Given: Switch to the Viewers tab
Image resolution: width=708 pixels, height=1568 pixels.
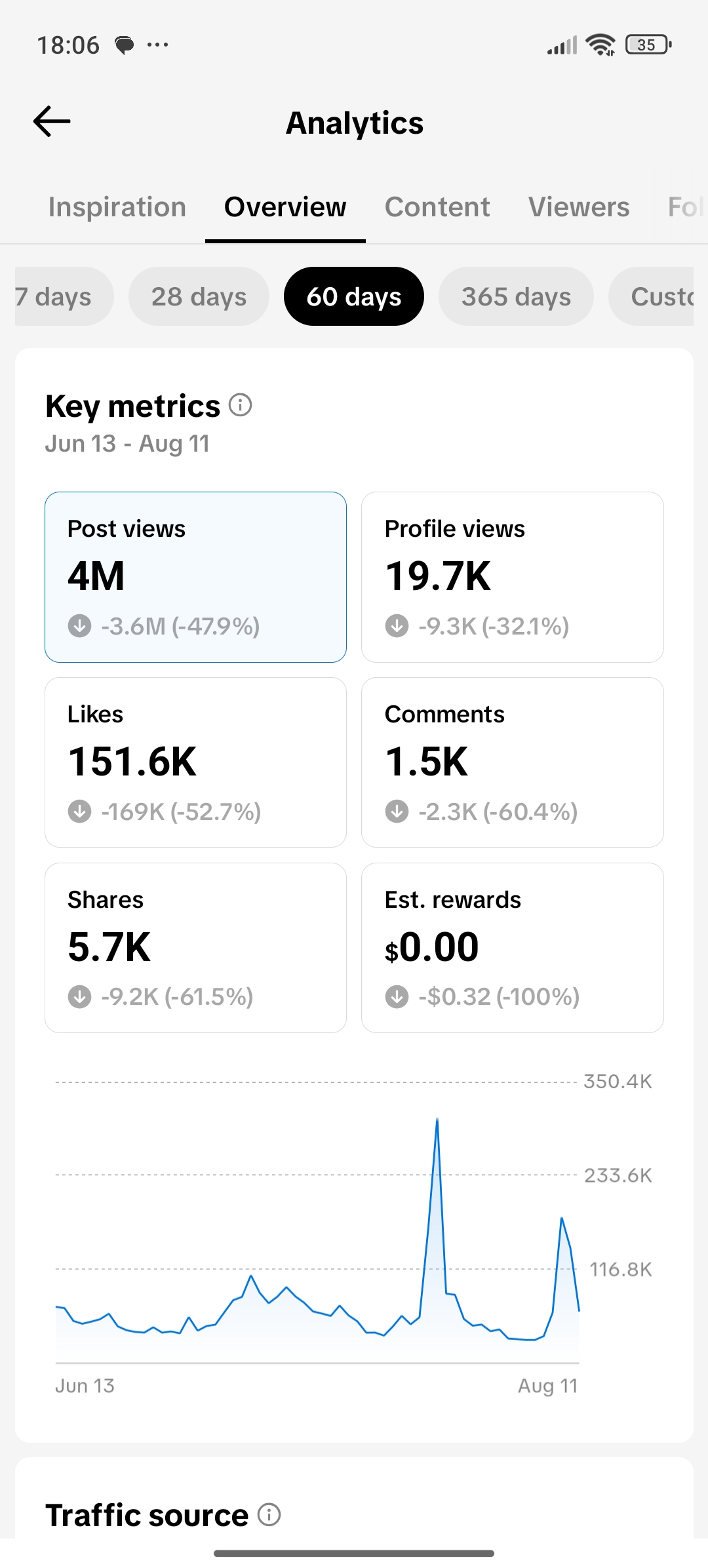Looking at the screenshot, I should point(579,207).
